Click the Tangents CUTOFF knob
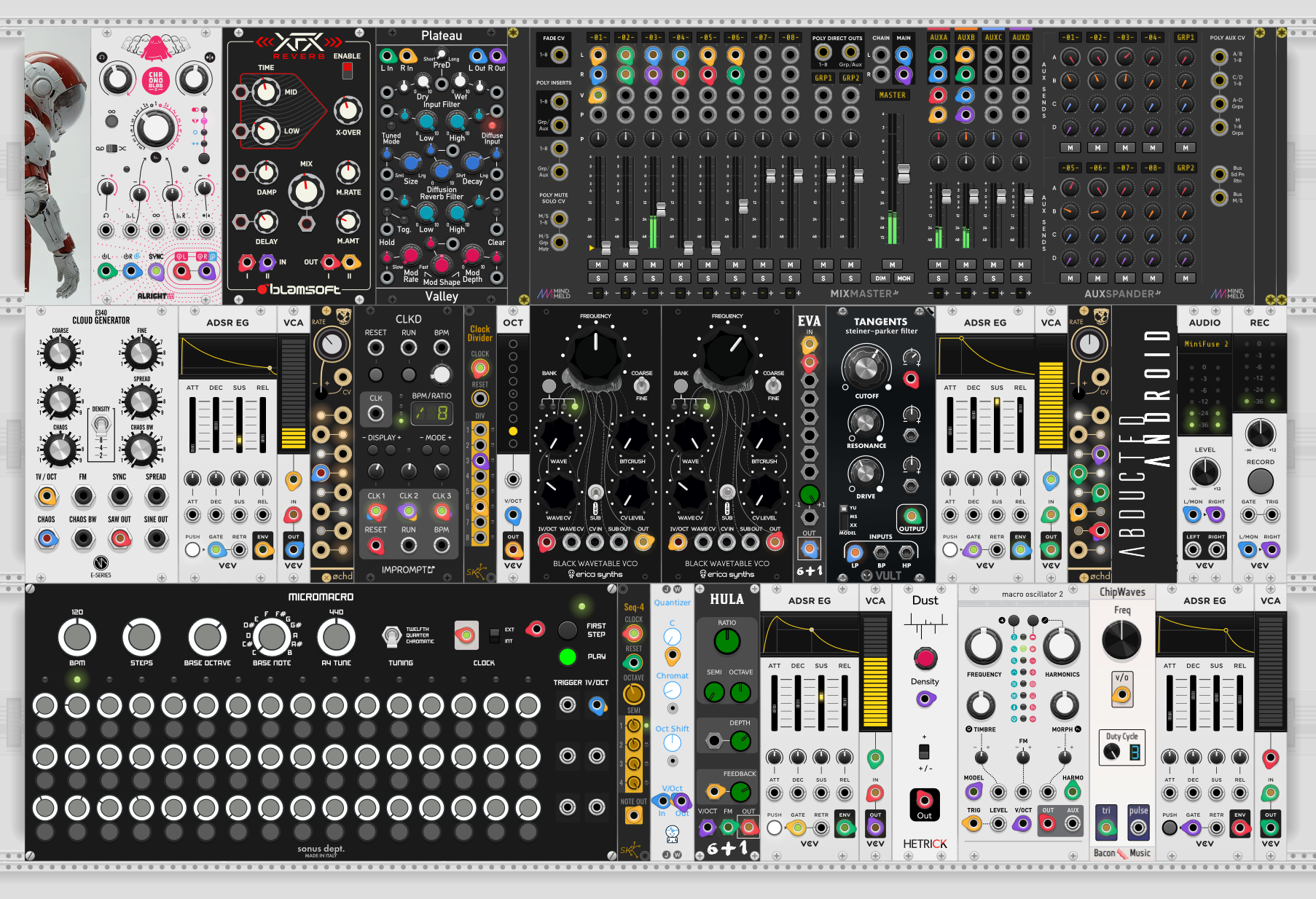Viewport: 1316px width, 899px height. pyautogui.click(x=866, y=366)
